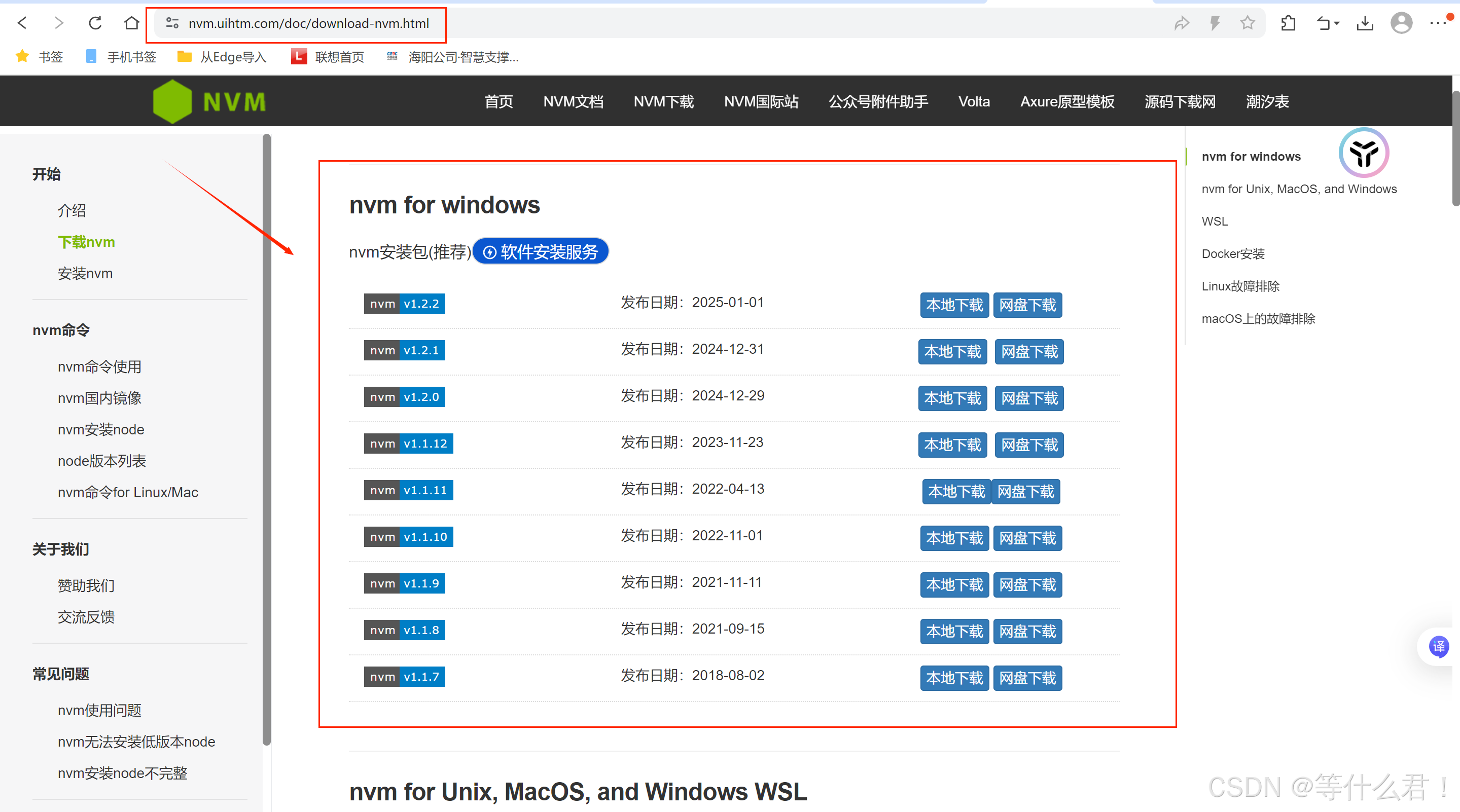
Task: Open the user profile avatar
Action: [1401, 23]
